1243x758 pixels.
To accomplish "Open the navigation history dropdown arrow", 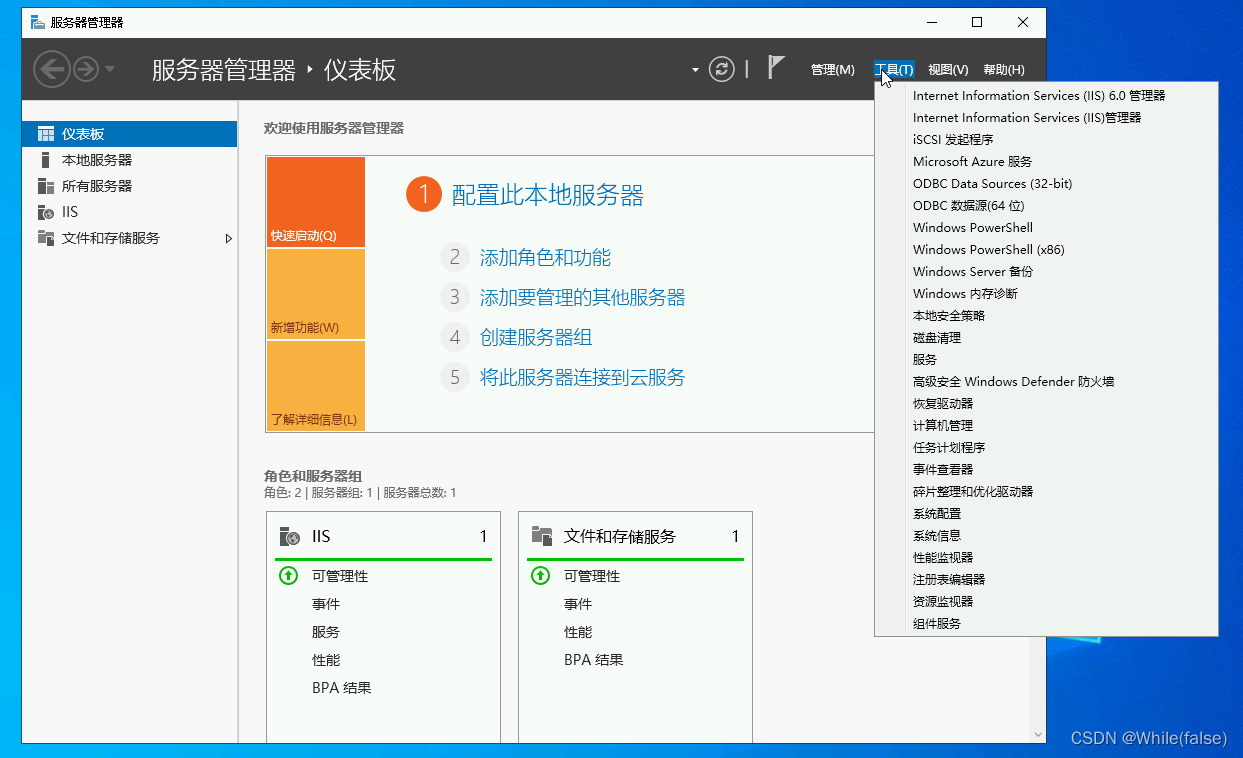I will pos(110,69).
